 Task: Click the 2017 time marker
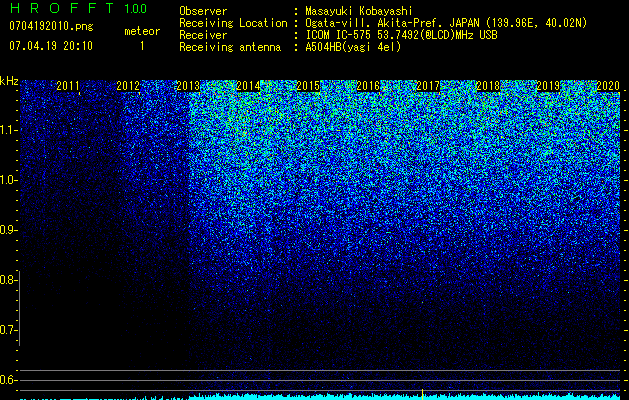click(x=428, y=85)
